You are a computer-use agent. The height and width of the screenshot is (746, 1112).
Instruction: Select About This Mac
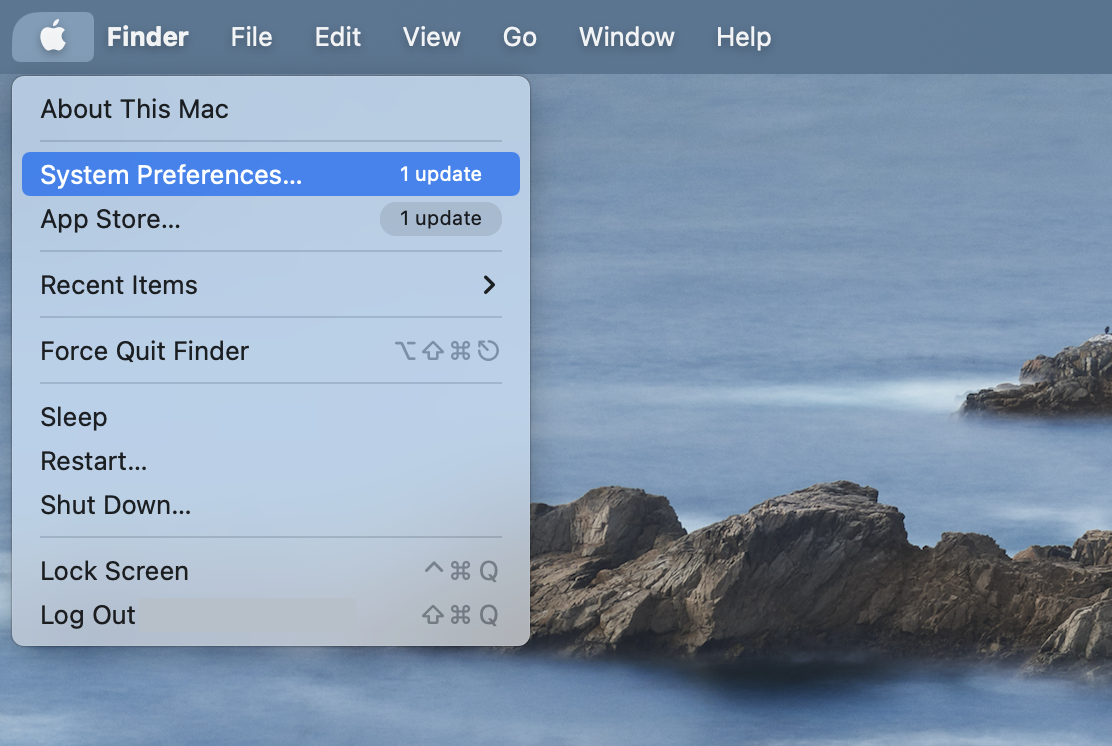click(271, 109)
